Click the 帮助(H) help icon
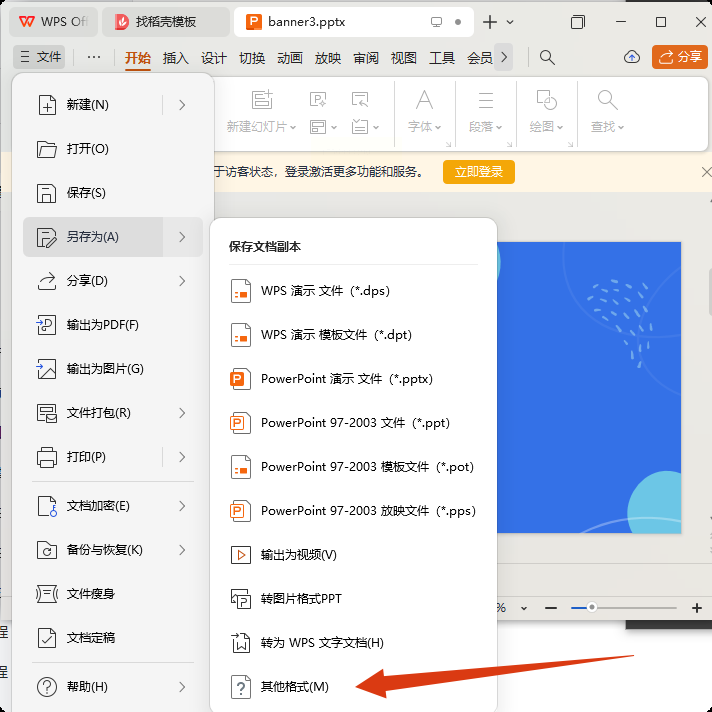Viewport: 712px width, 712px height. coord(47,687)
